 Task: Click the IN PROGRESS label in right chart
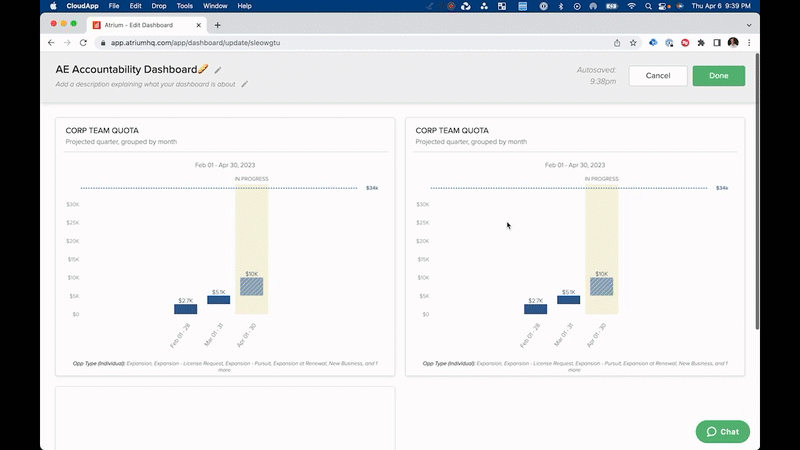tap(602, 179)
